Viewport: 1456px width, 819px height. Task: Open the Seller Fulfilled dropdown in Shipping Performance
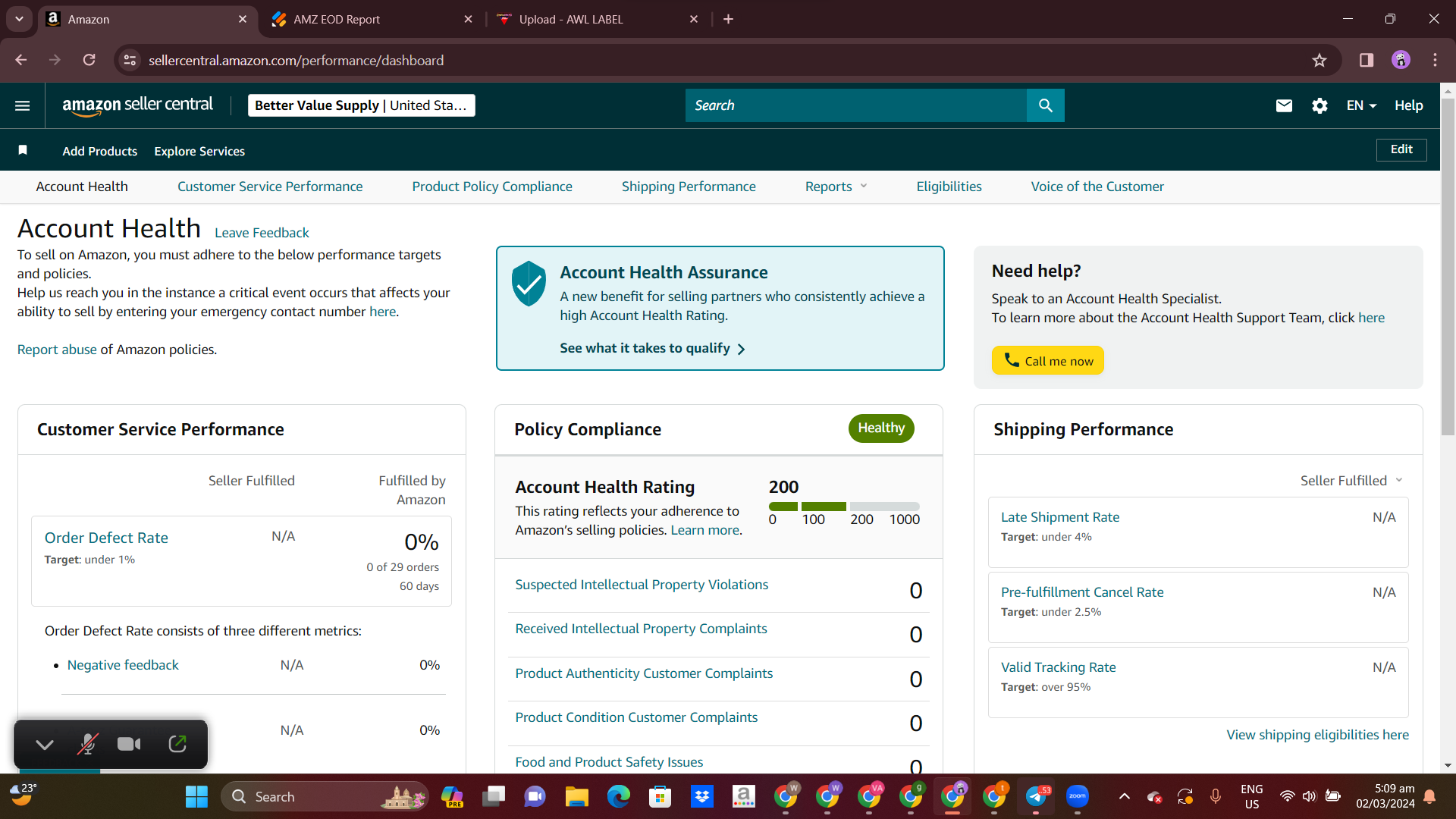(1352, 481)
